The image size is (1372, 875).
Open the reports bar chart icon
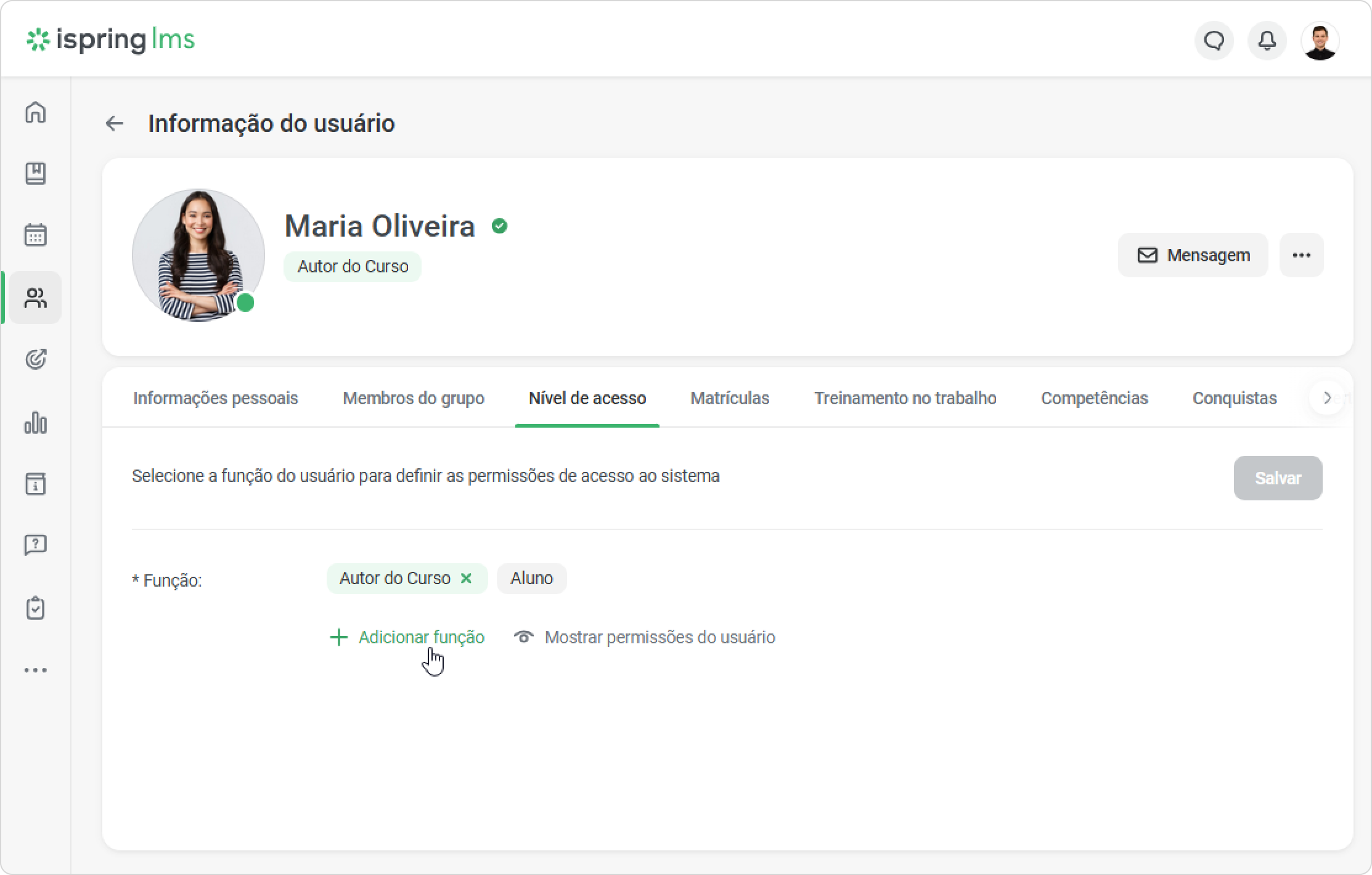(35, 423)
